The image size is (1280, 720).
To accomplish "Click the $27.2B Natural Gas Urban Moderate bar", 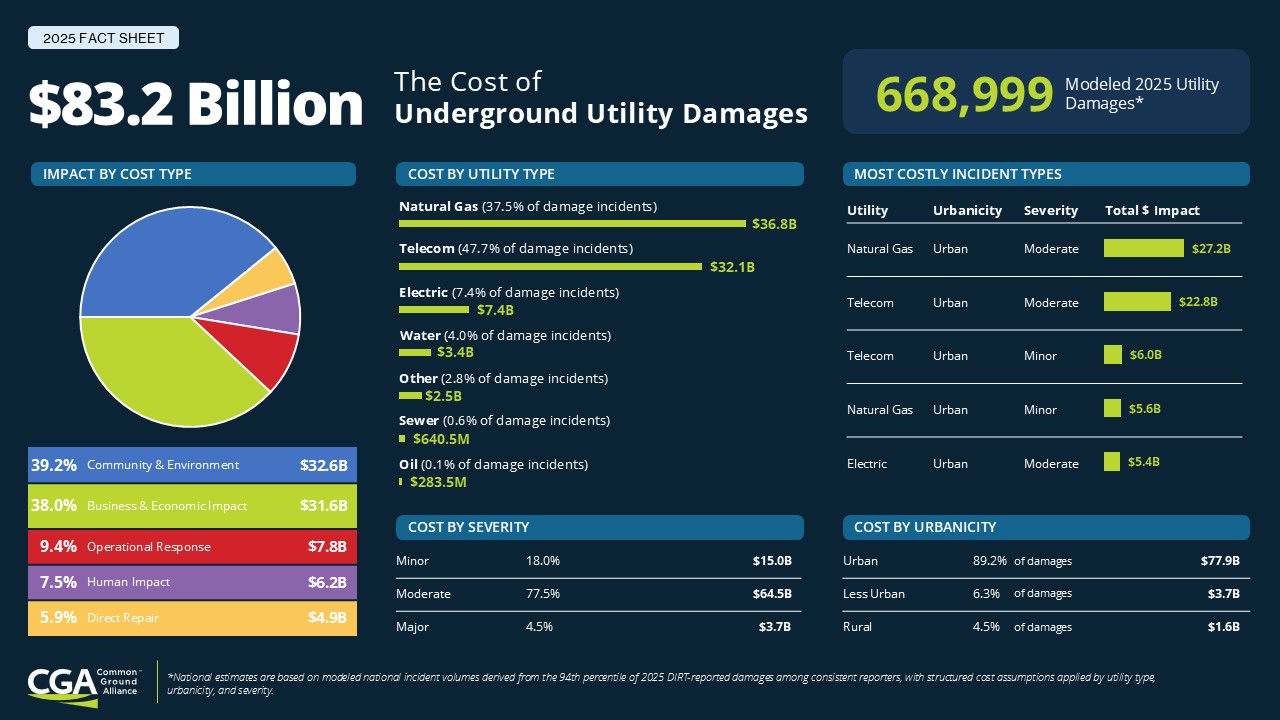I will 1143,248.
